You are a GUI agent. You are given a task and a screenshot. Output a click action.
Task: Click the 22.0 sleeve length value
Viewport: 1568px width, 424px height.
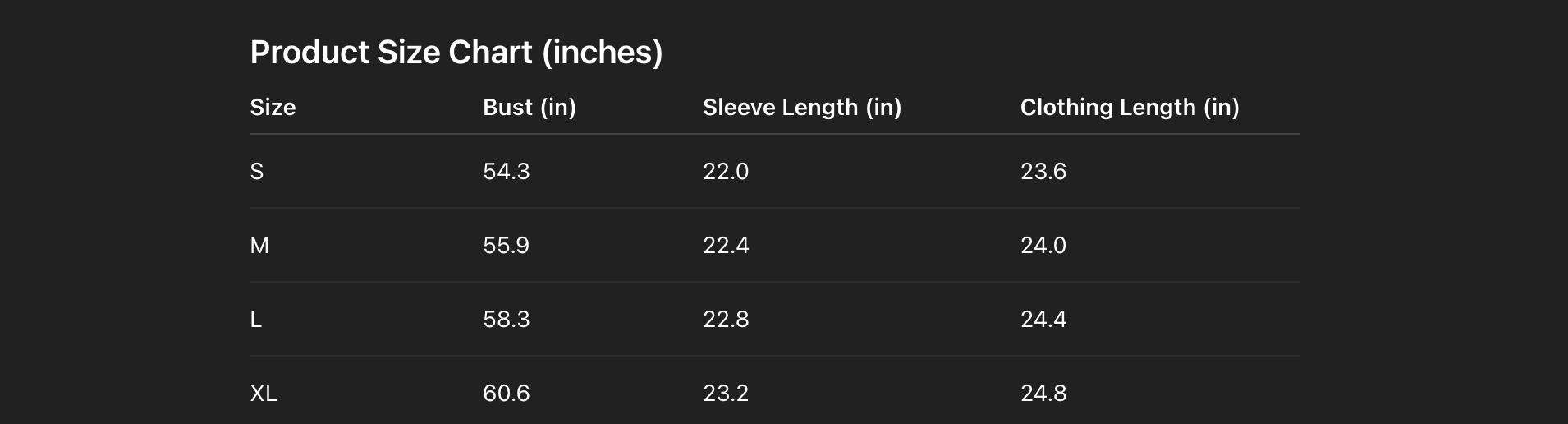[726, 172]
